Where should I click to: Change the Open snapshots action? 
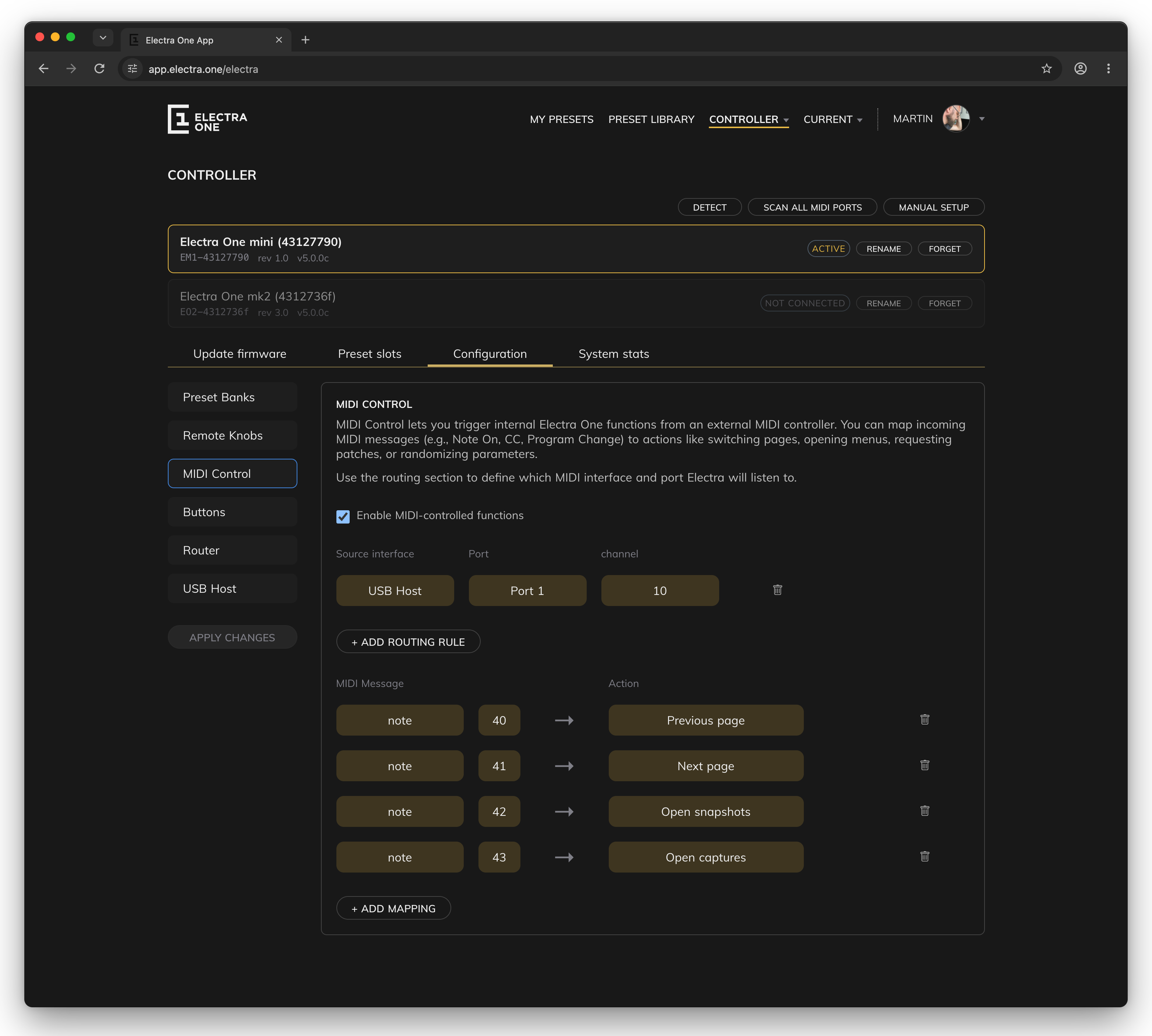pos(706,811)
